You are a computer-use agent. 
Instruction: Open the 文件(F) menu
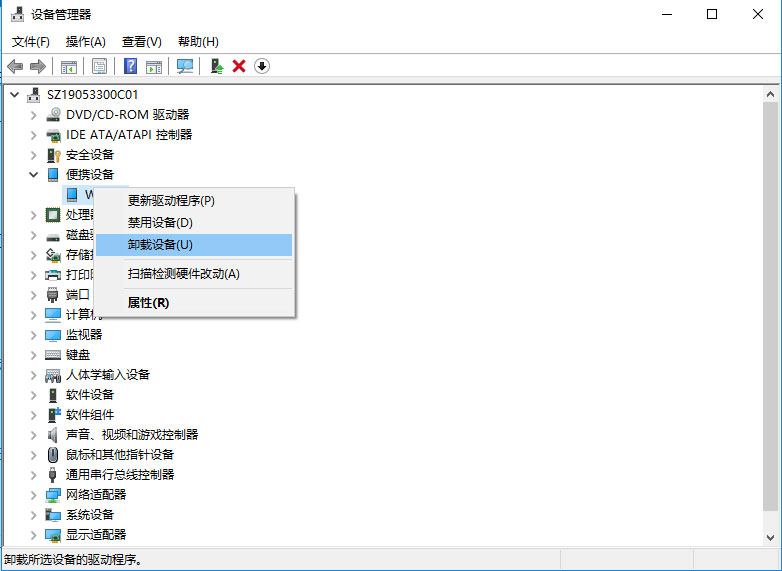tap(30, 41)
